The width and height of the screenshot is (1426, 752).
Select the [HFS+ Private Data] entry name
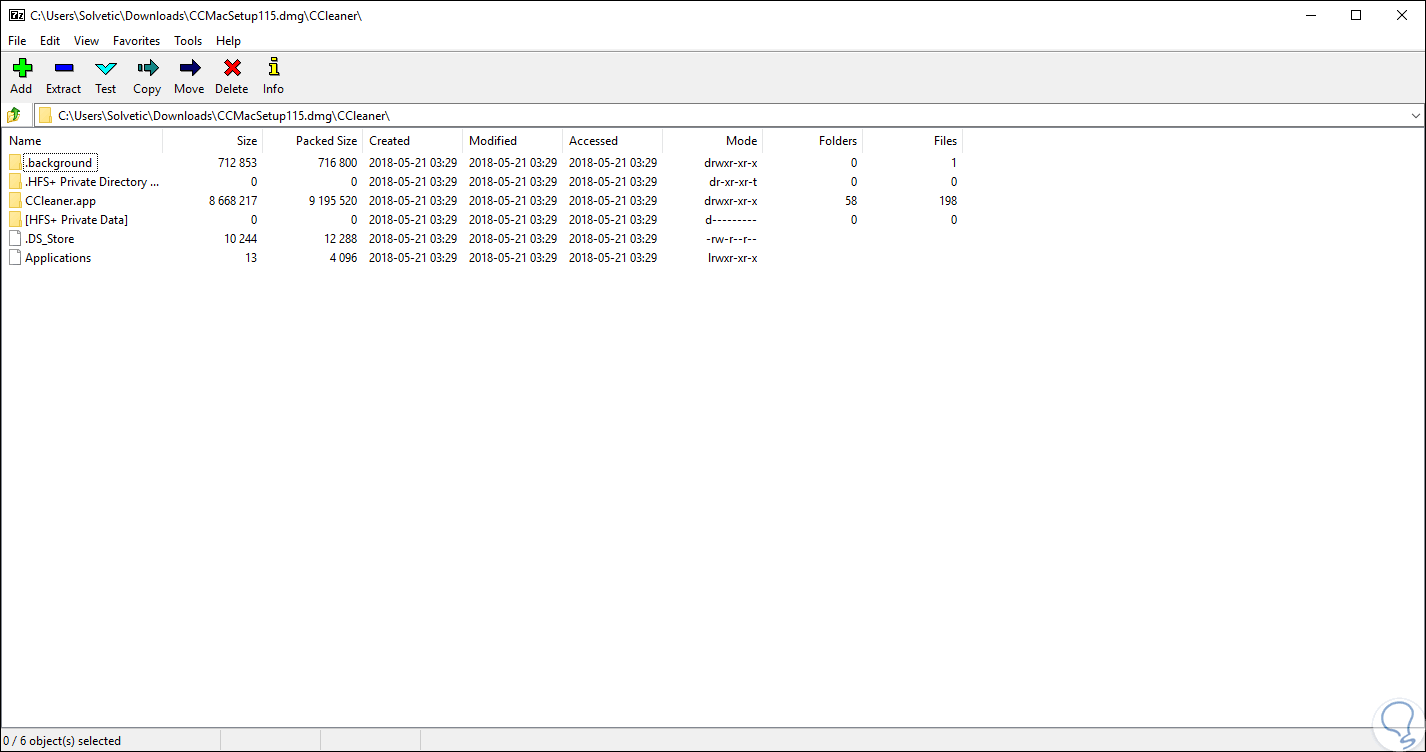coord(76,220)
